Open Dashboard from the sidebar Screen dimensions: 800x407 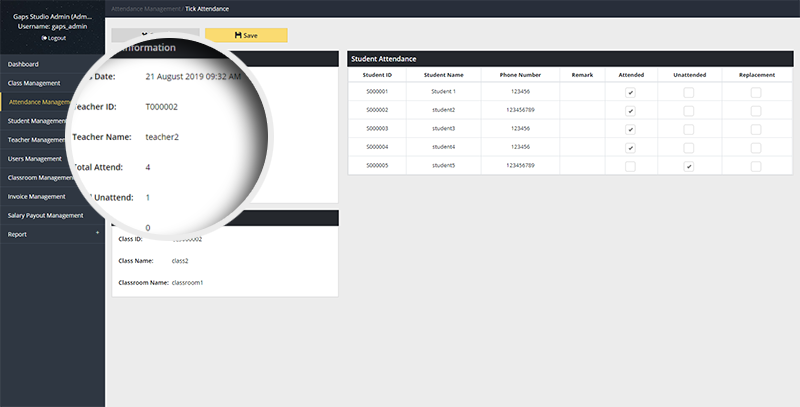tap(23, 64)
